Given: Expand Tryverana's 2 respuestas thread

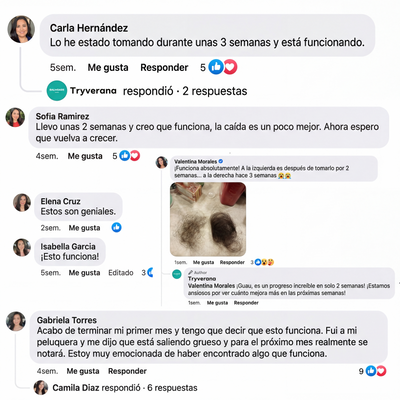Looking at the screenshot, I should (x=185, y=91).
